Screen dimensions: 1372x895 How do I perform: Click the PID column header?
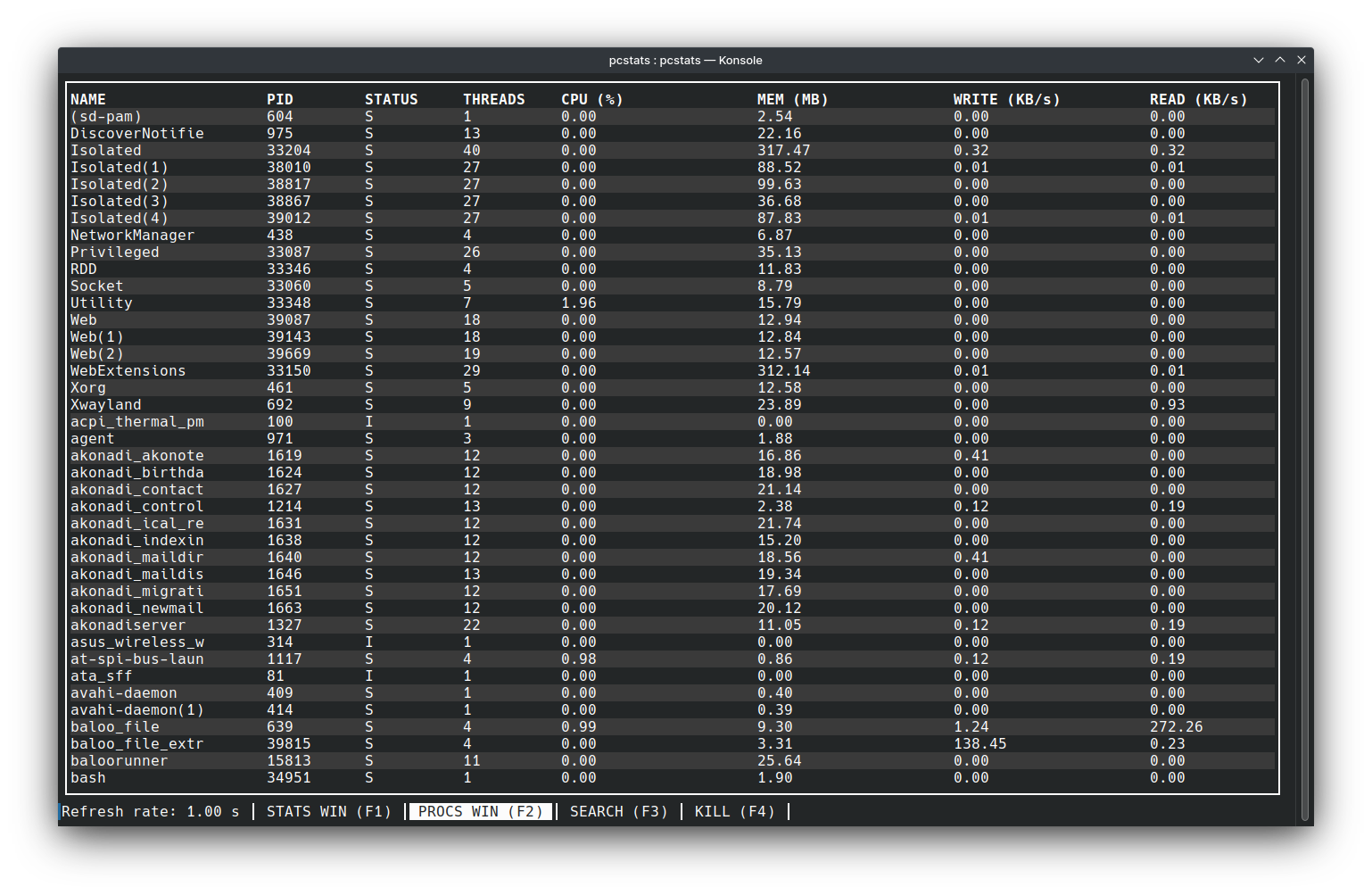(279, 99)
